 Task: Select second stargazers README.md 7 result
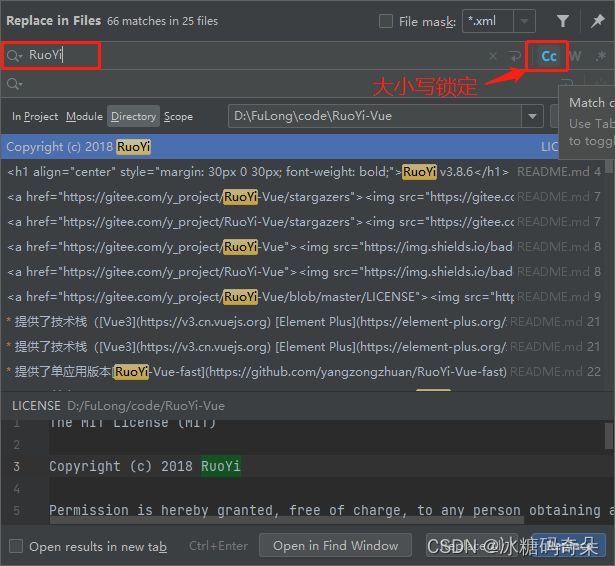302,222
